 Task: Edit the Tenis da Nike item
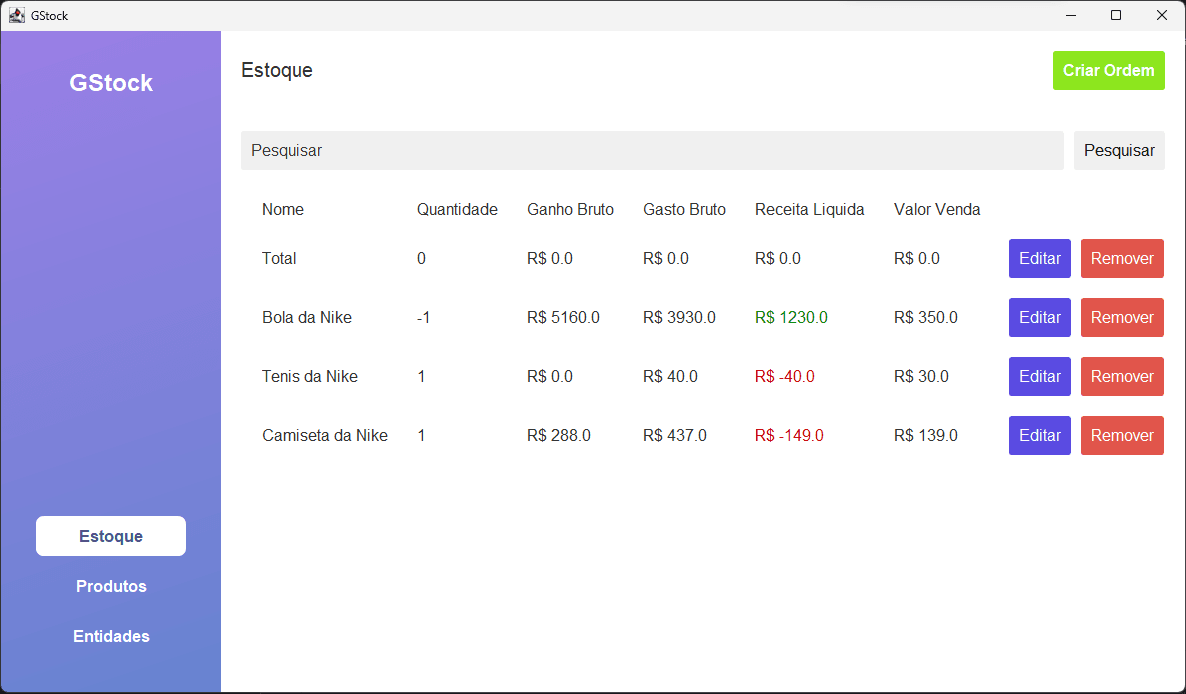tap(1039, 376)
